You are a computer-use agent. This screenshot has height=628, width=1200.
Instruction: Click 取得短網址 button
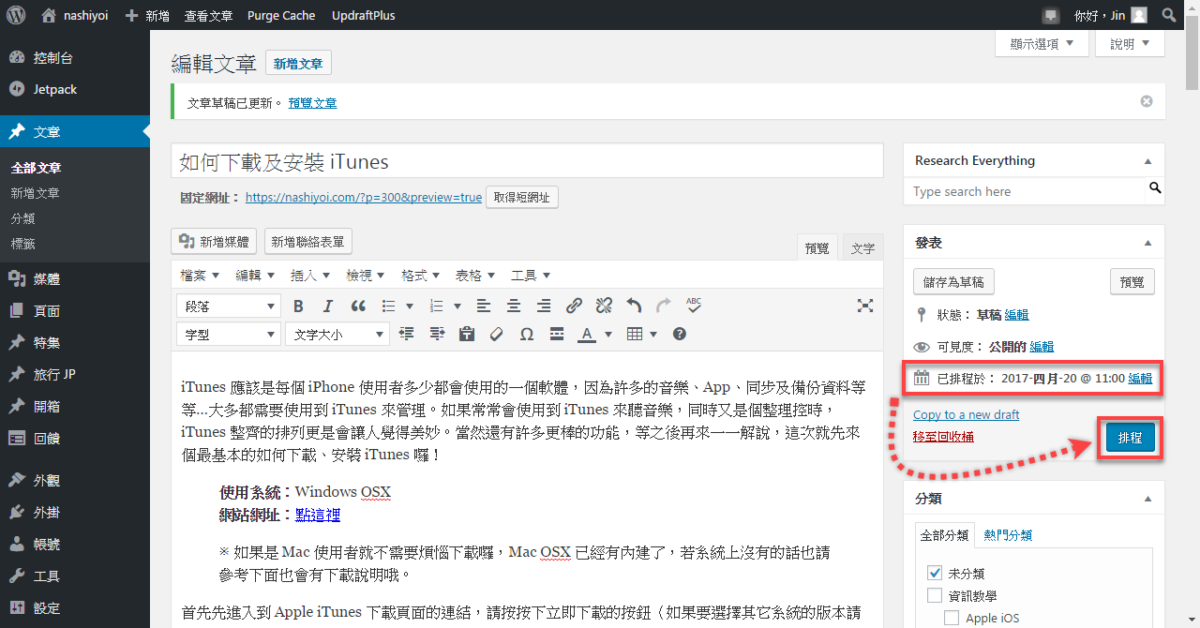point(522,197)
